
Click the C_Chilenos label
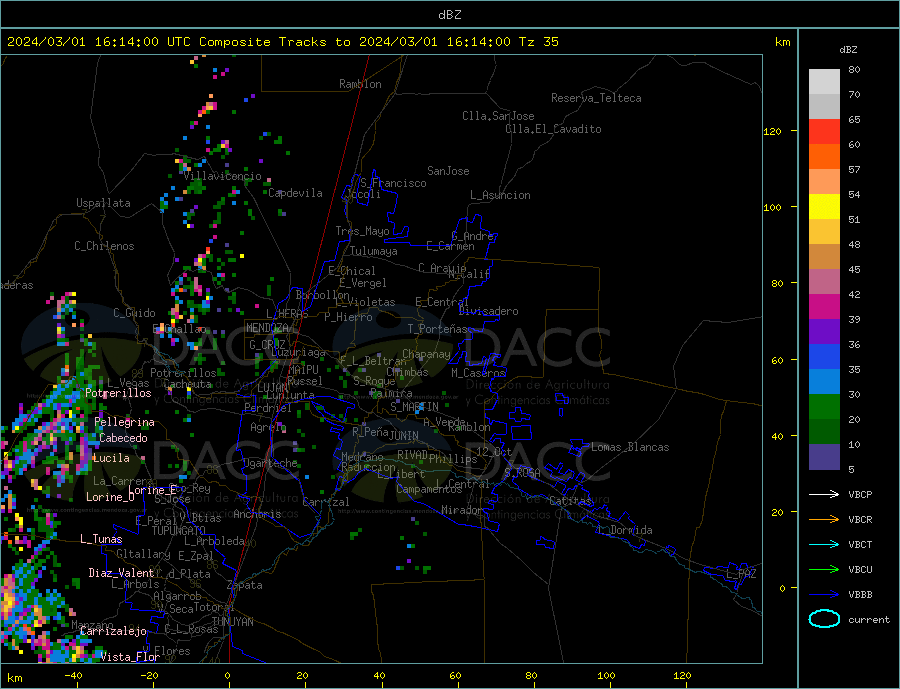(x=104, y=246)
